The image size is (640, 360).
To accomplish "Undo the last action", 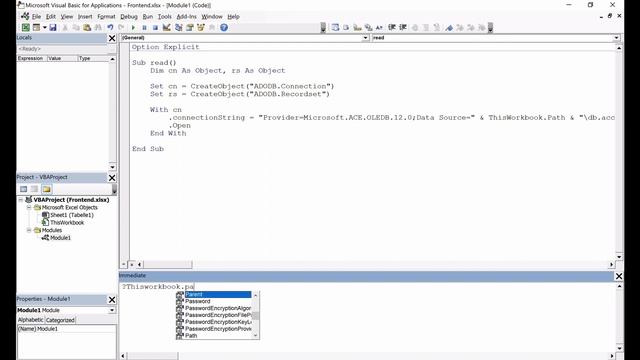I will coord(110,27).
